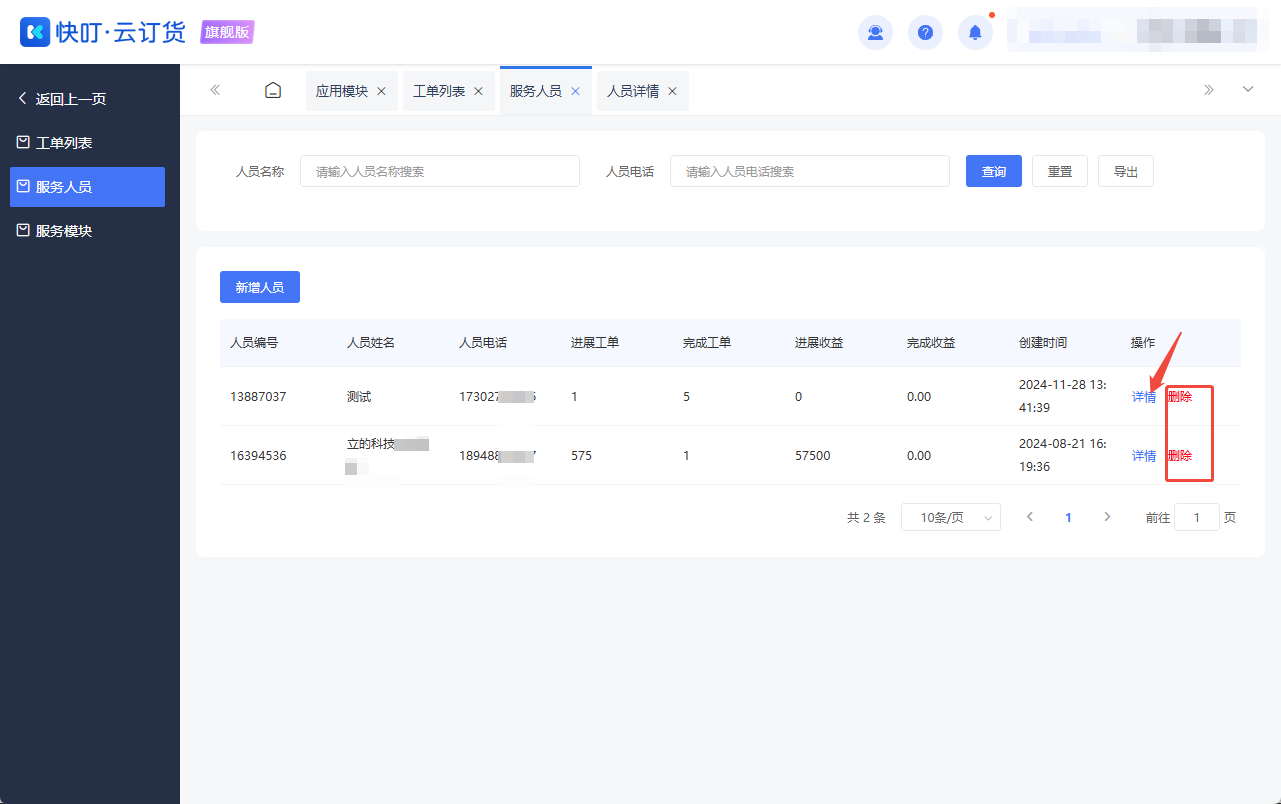Click the 旗舰版 edition badge
The width and height of the screenshot is (1281, 804).
[227, 32]
